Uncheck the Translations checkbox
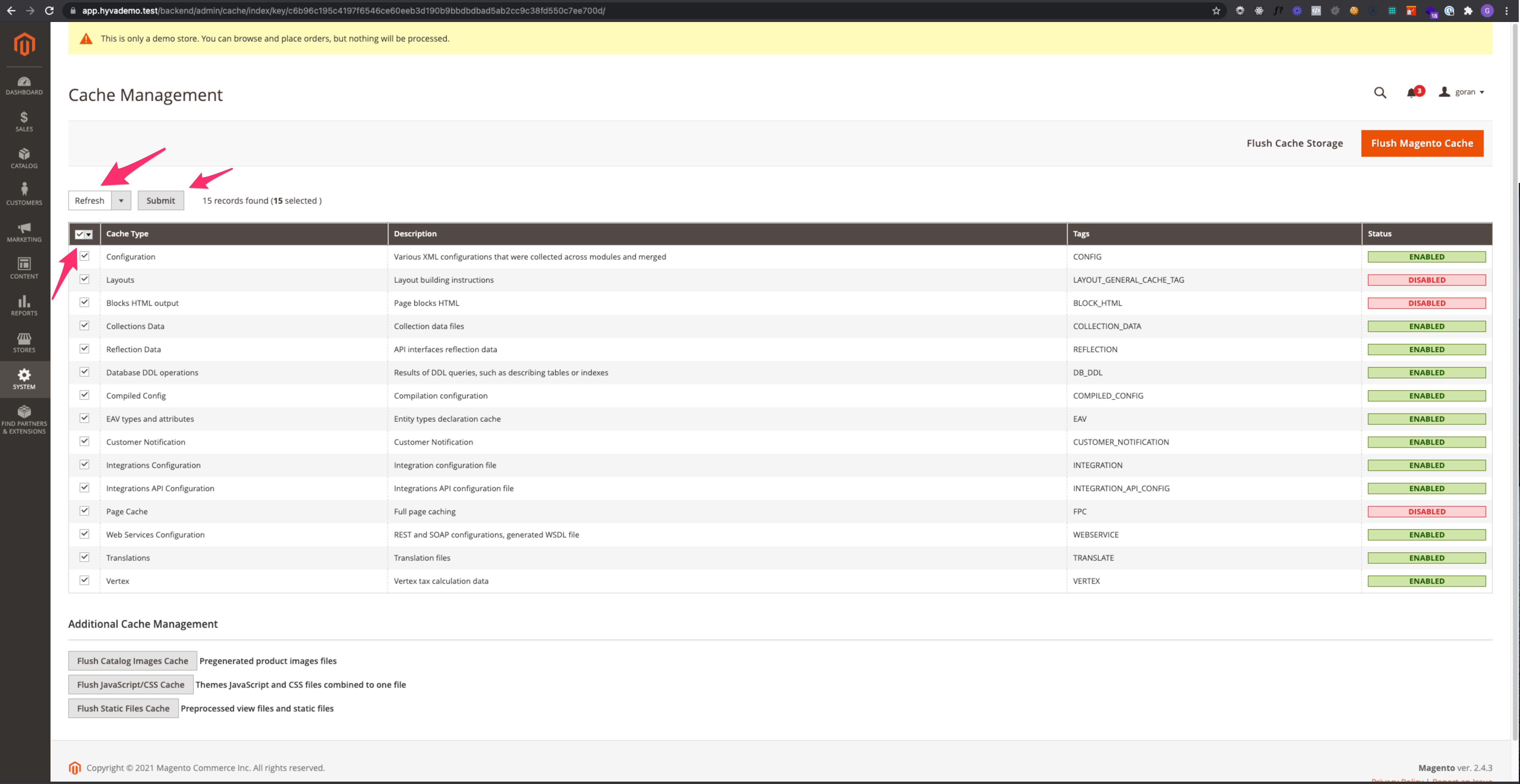 [84, 557]
